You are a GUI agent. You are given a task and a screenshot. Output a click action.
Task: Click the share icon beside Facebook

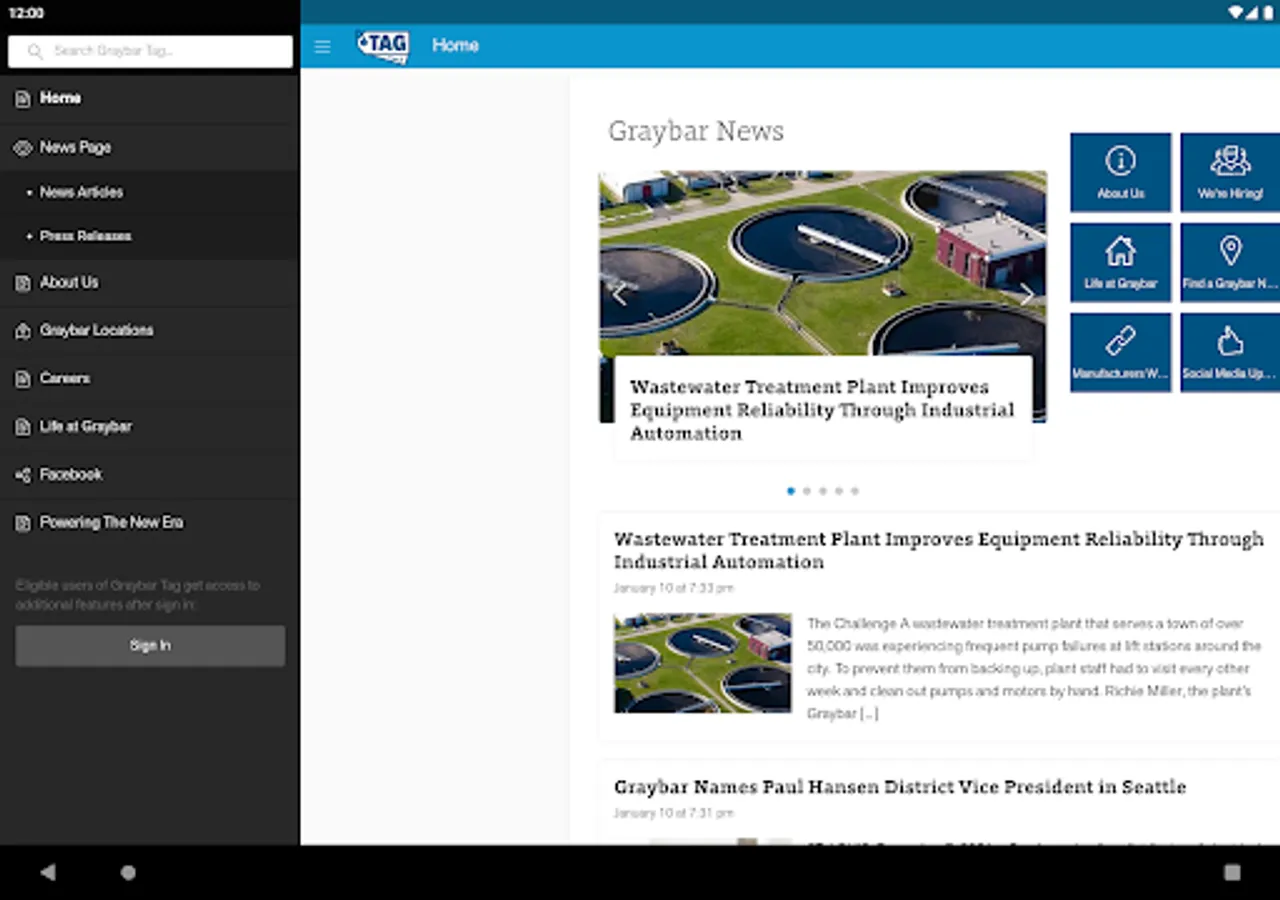23,475
